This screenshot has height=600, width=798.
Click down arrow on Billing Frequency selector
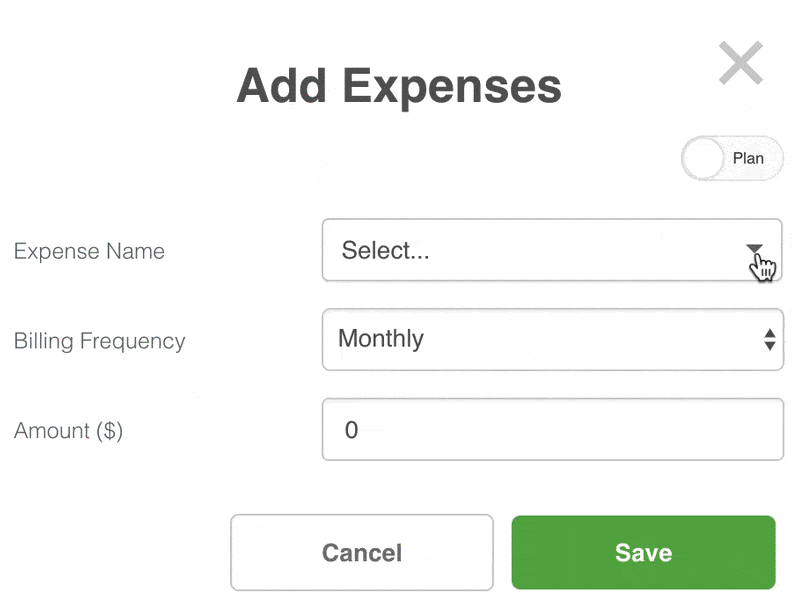click(770, 346)
